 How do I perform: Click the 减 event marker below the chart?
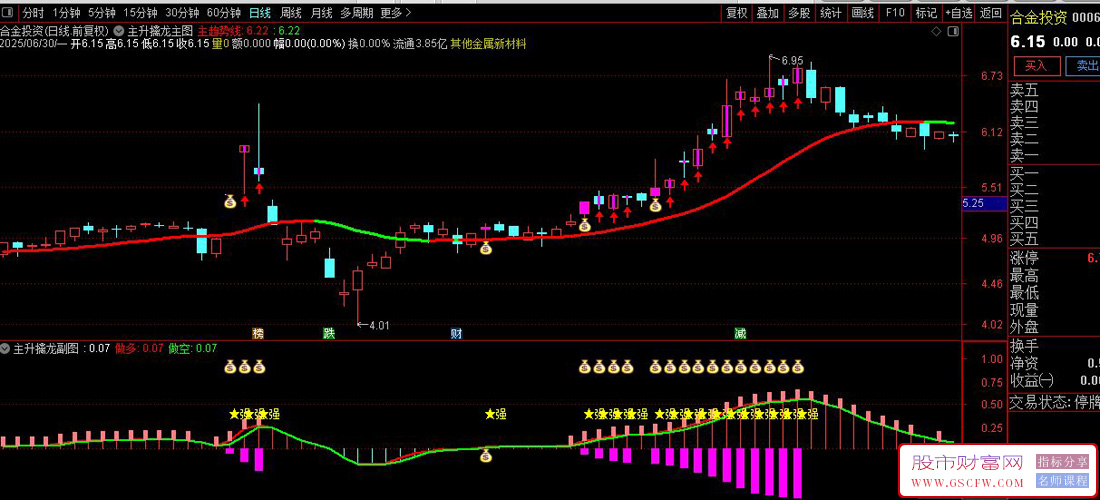tap(740, 333)
